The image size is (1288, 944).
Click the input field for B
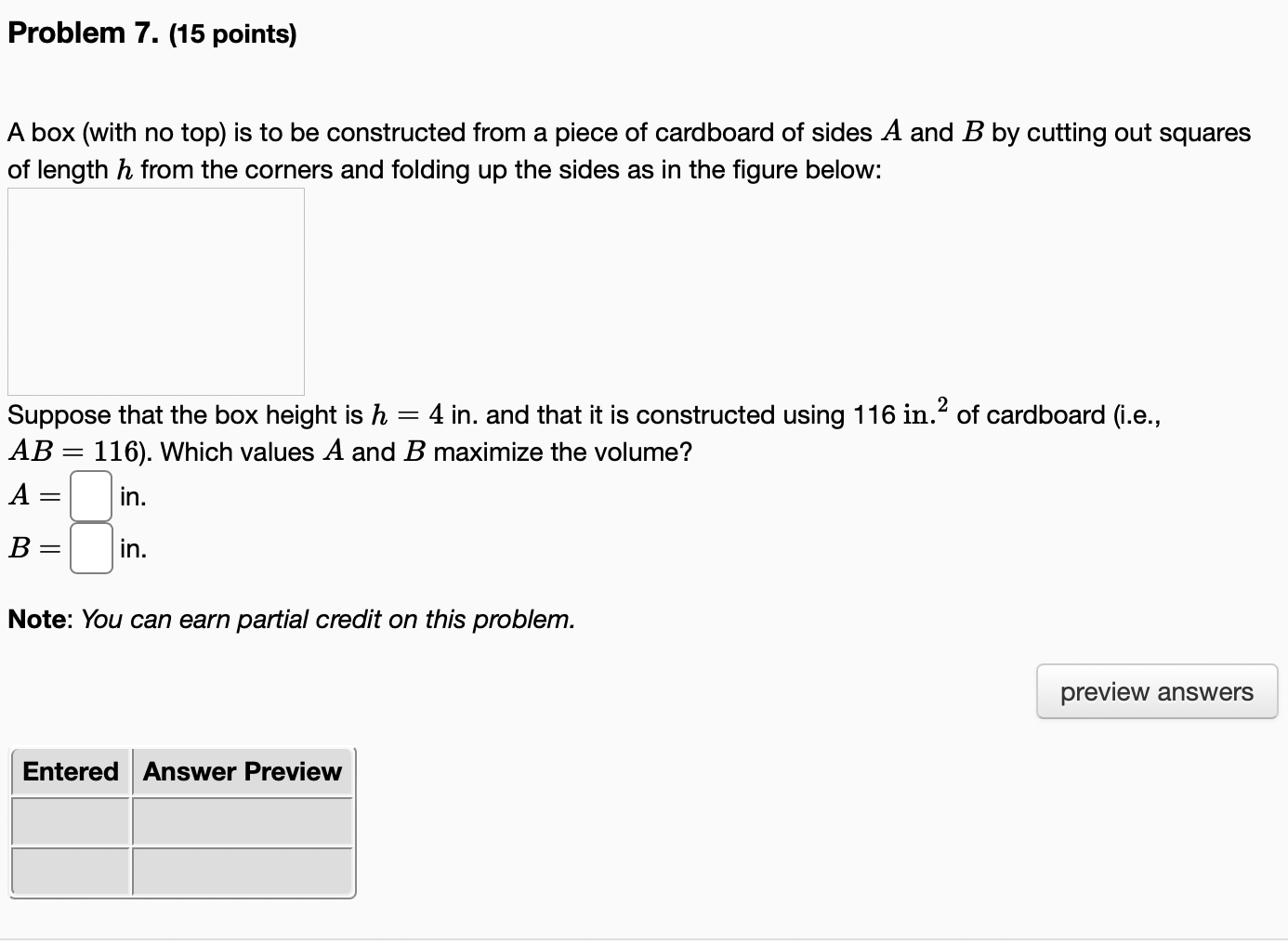click(x=90, y=548)
